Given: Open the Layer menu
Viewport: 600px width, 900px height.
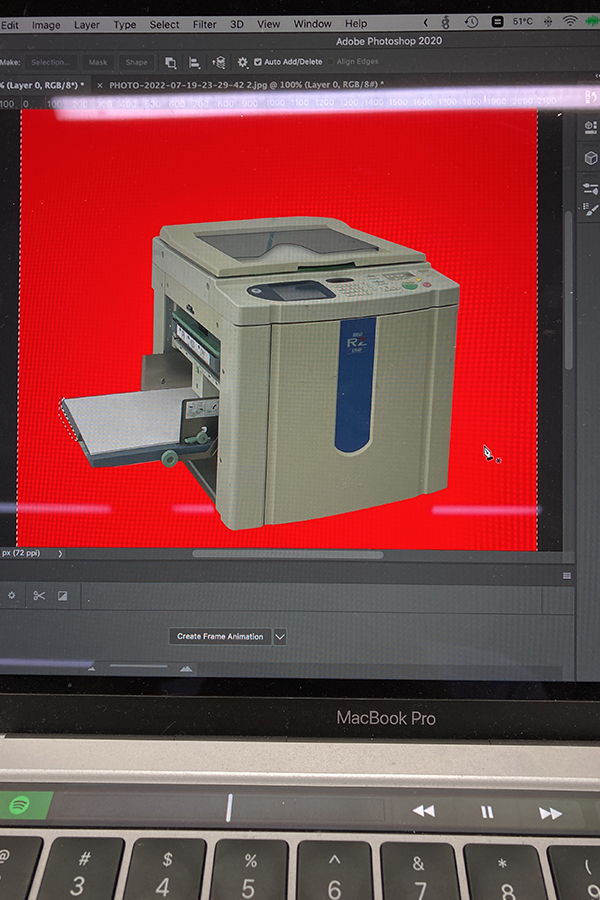Looking at the screenshot, I should (x=87, y=24).
